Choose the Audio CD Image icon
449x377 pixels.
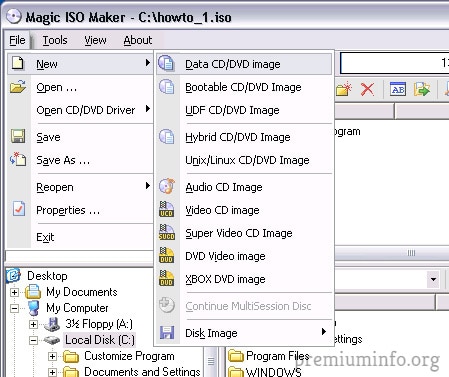click(x=166, y=186)
